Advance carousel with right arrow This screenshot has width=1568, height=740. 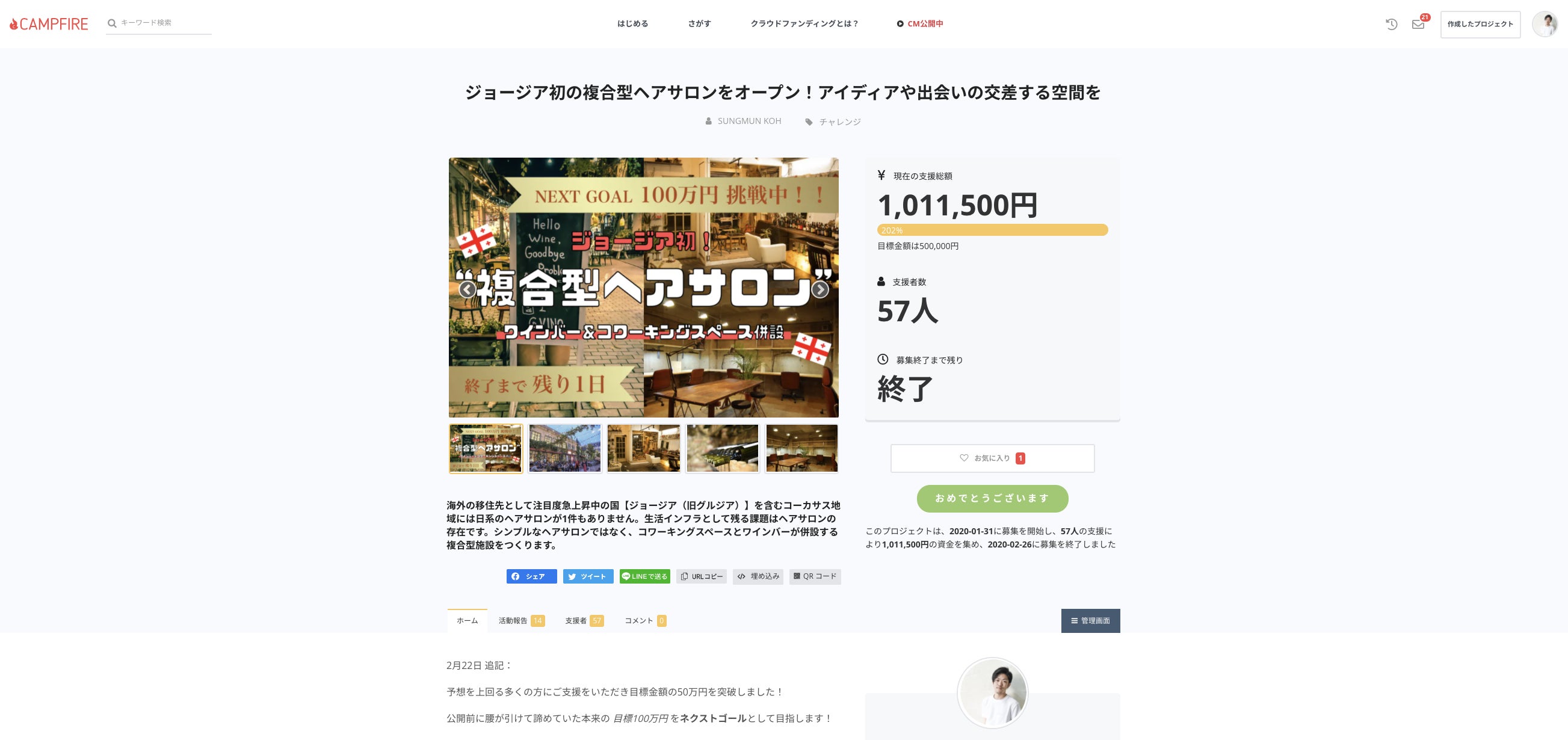click(820, 289)
